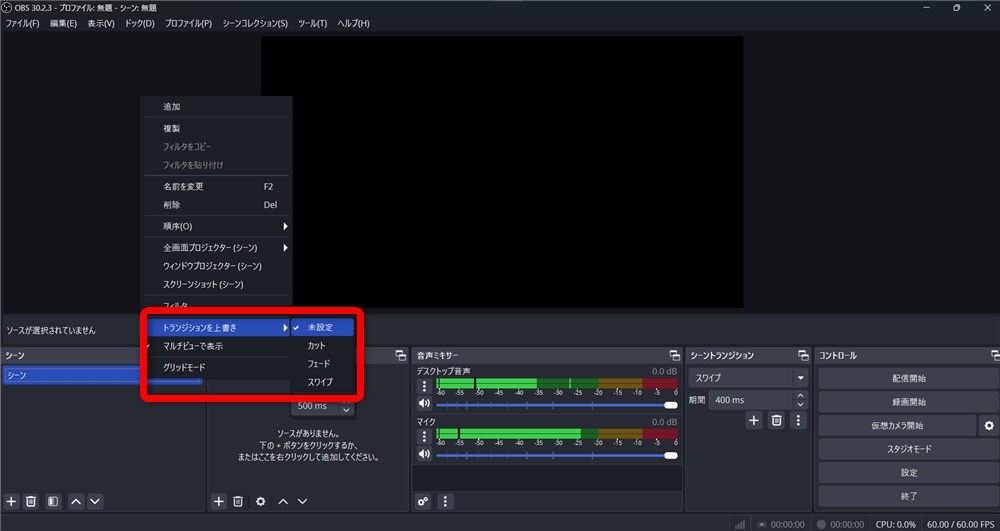Undock the コントロール panel
This screenshot has width=1000, height=531.
coord(995,355)
